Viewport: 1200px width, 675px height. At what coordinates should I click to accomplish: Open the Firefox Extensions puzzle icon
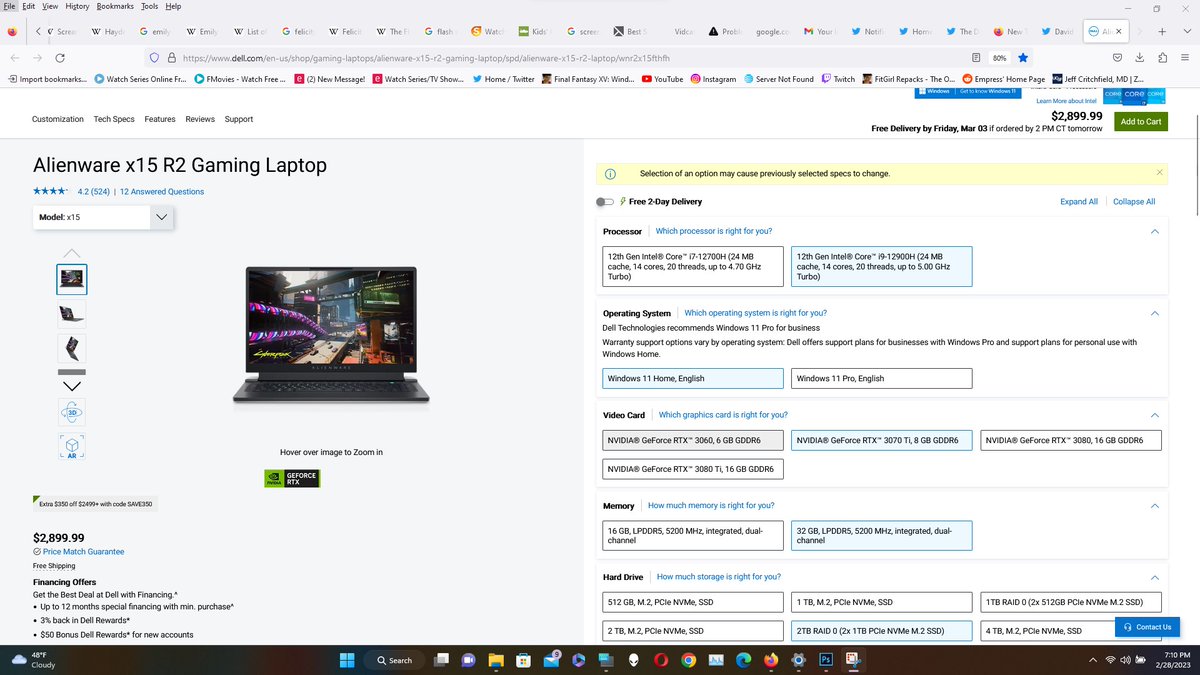tap(1162, 58)
